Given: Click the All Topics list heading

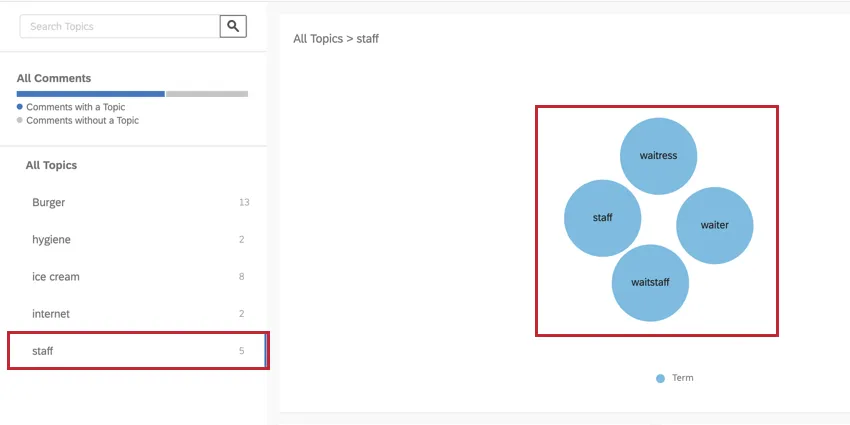Looking at the screenshot, I should [51, 165].
